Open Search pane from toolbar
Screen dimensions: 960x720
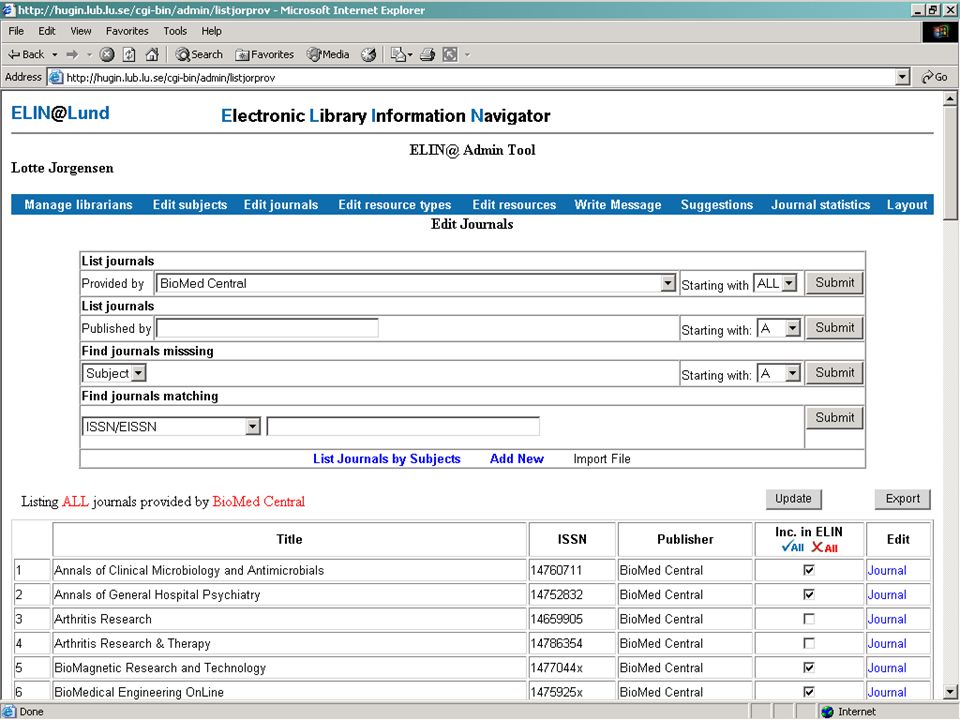pyautogui.click(x=199, y=54)
